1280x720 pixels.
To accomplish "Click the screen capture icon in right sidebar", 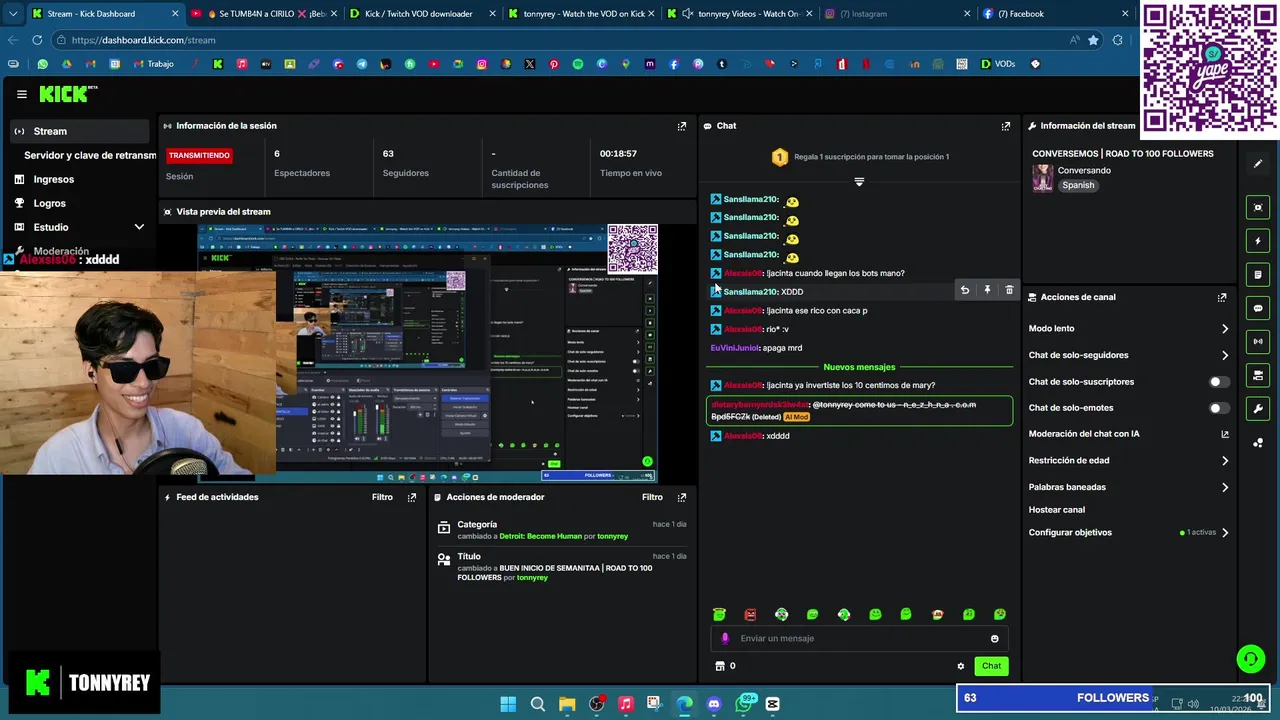I will click(x=1258, y=207).
